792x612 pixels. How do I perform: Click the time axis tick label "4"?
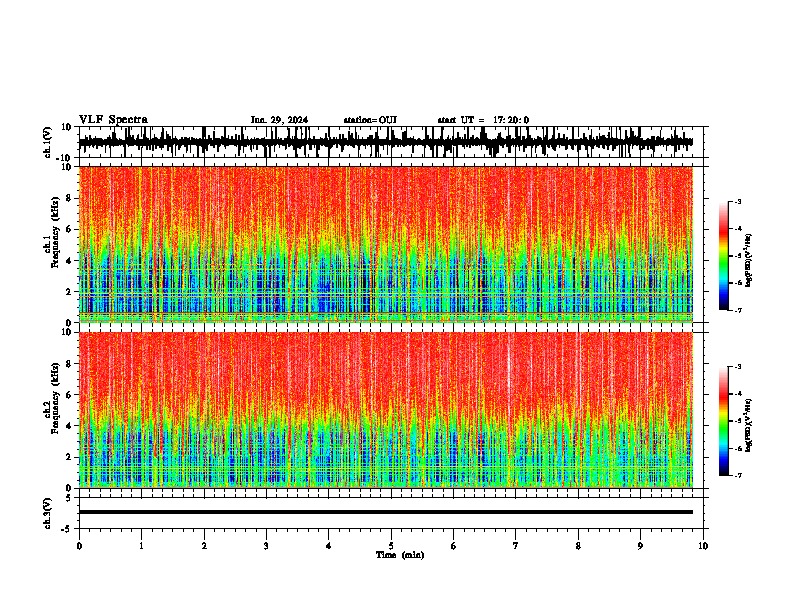(x=329, y=546)
